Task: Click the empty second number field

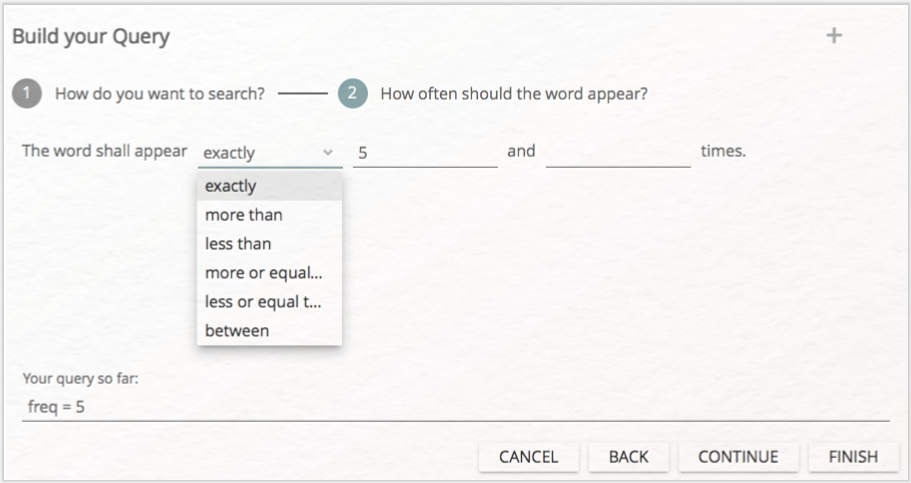Action: click(618, 153)
